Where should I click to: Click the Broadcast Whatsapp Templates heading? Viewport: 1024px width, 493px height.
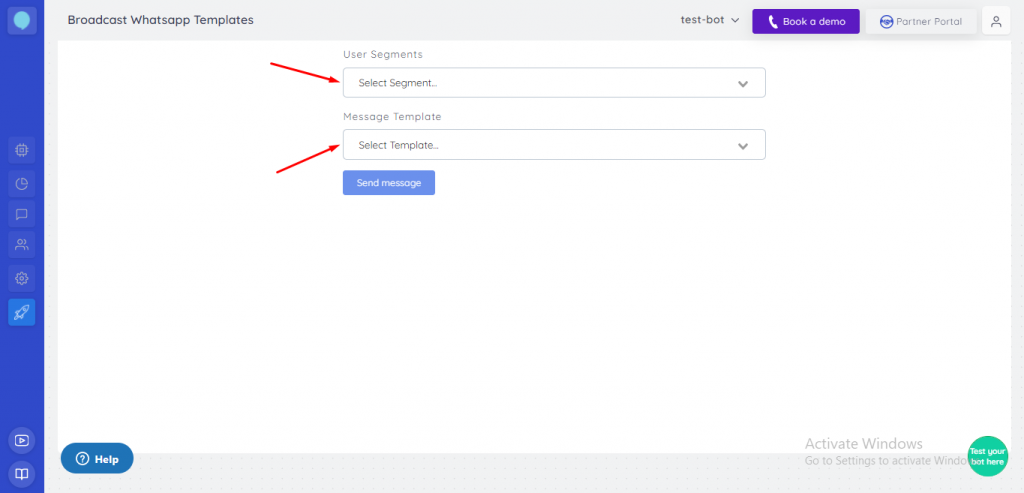[x=161, y=20]
